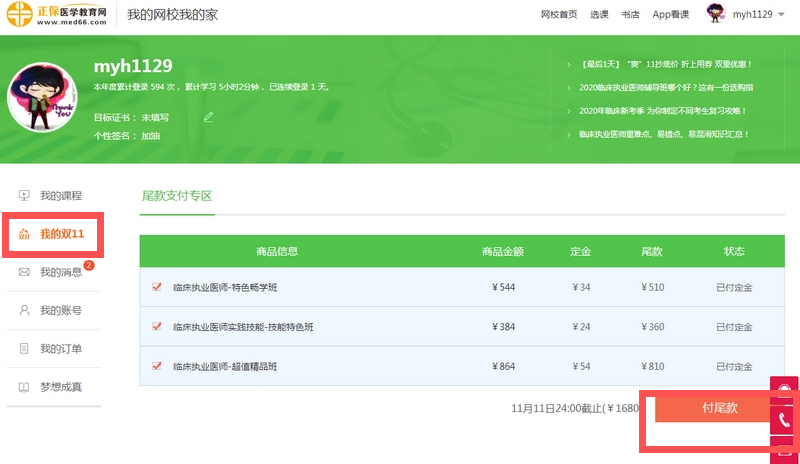The width and height of the screenshot is (800, 464).
Task: Open the 2020年临床新考季 news link
Action: pyautogui.click(x=662, y=111)
